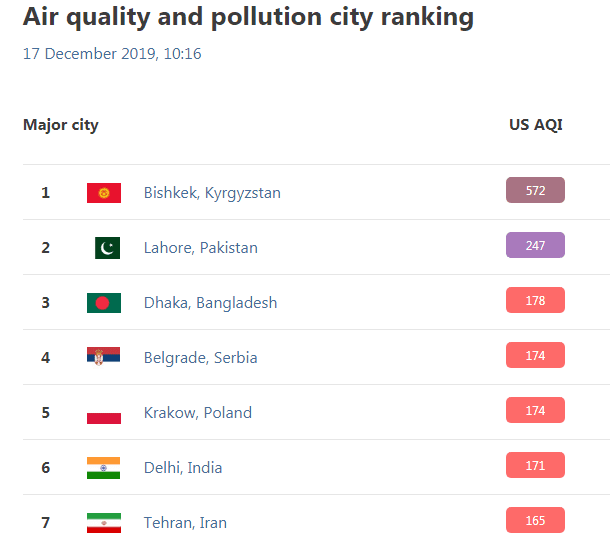Image resolution: width=610 pixels, height=545 pixels.
Task: Click the Iran flag icon
Action: point(104,523)
